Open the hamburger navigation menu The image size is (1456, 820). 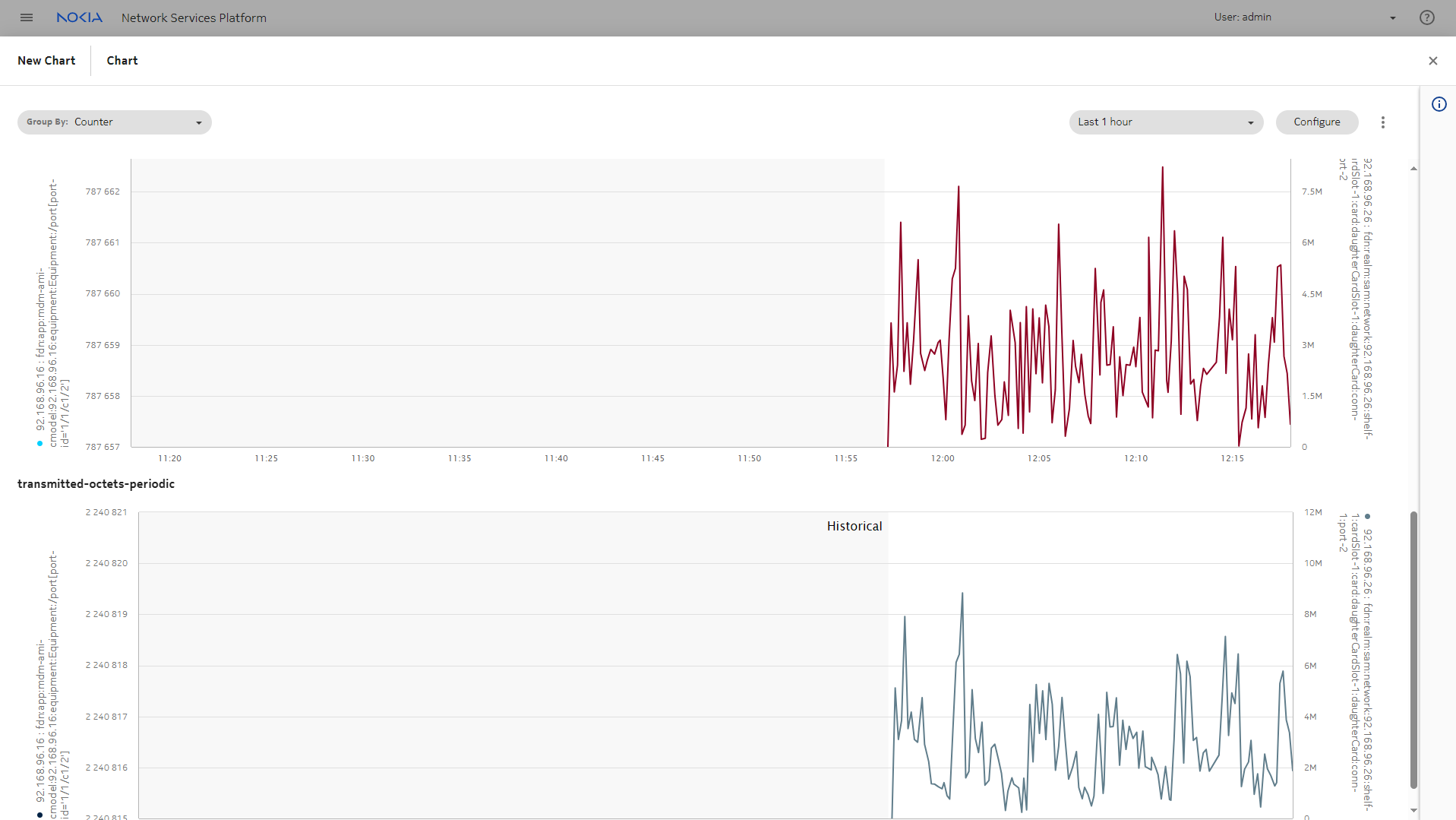pyautogui.click(x=27, y=17)
